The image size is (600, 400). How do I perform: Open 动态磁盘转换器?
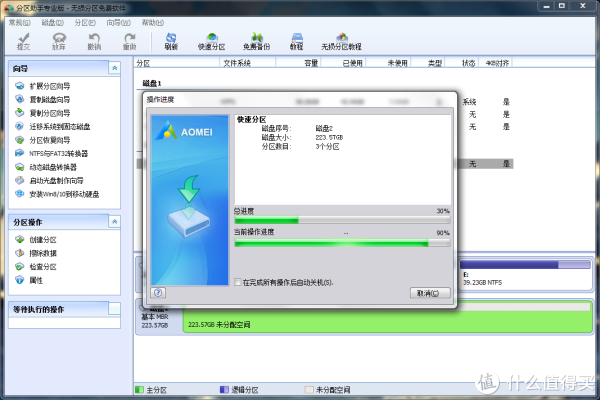tap(46, 167)
